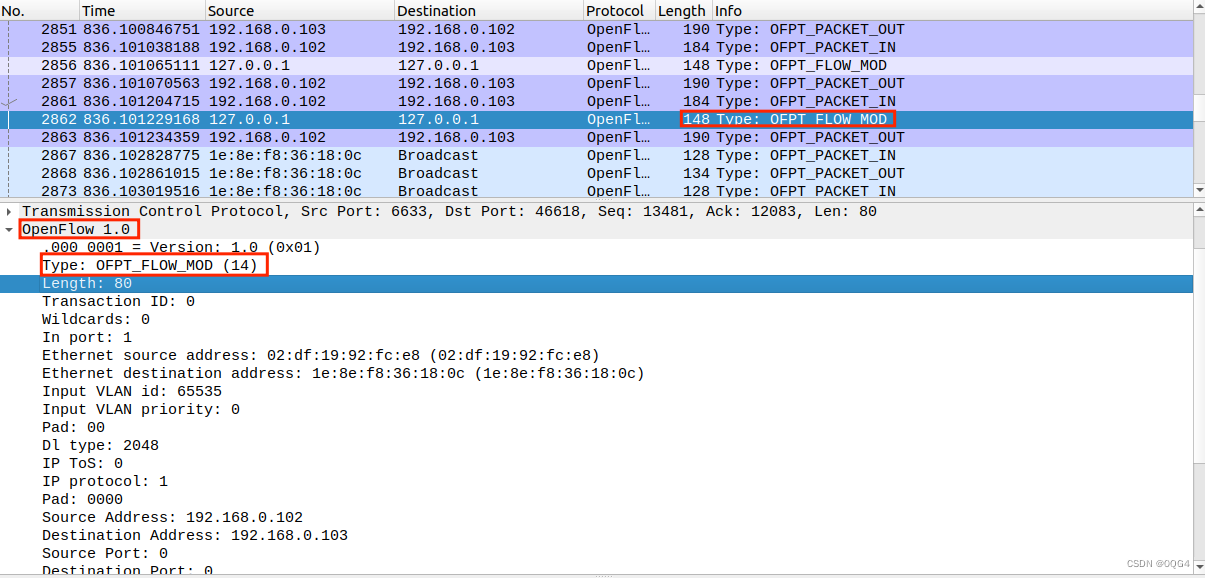Select the Broadcast packet 2867 row
Viewport: 1205px width, 578px height.
pyautogui.click(x=400, y=155)
